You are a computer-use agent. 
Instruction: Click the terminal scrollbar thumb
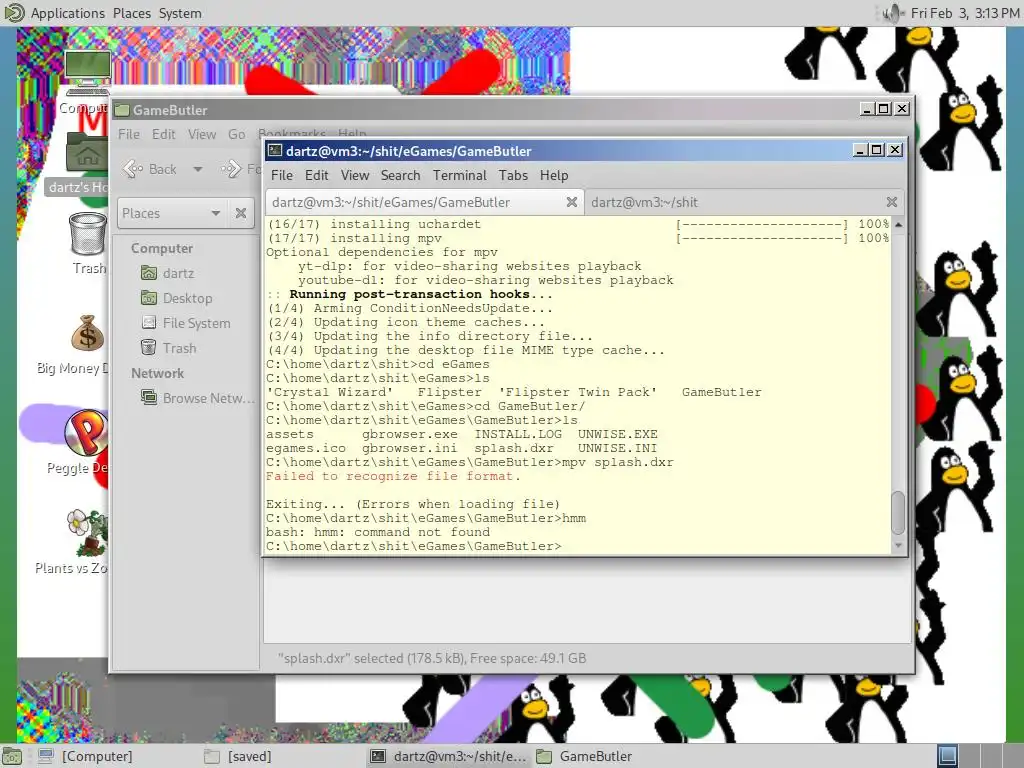click(899, 513)
